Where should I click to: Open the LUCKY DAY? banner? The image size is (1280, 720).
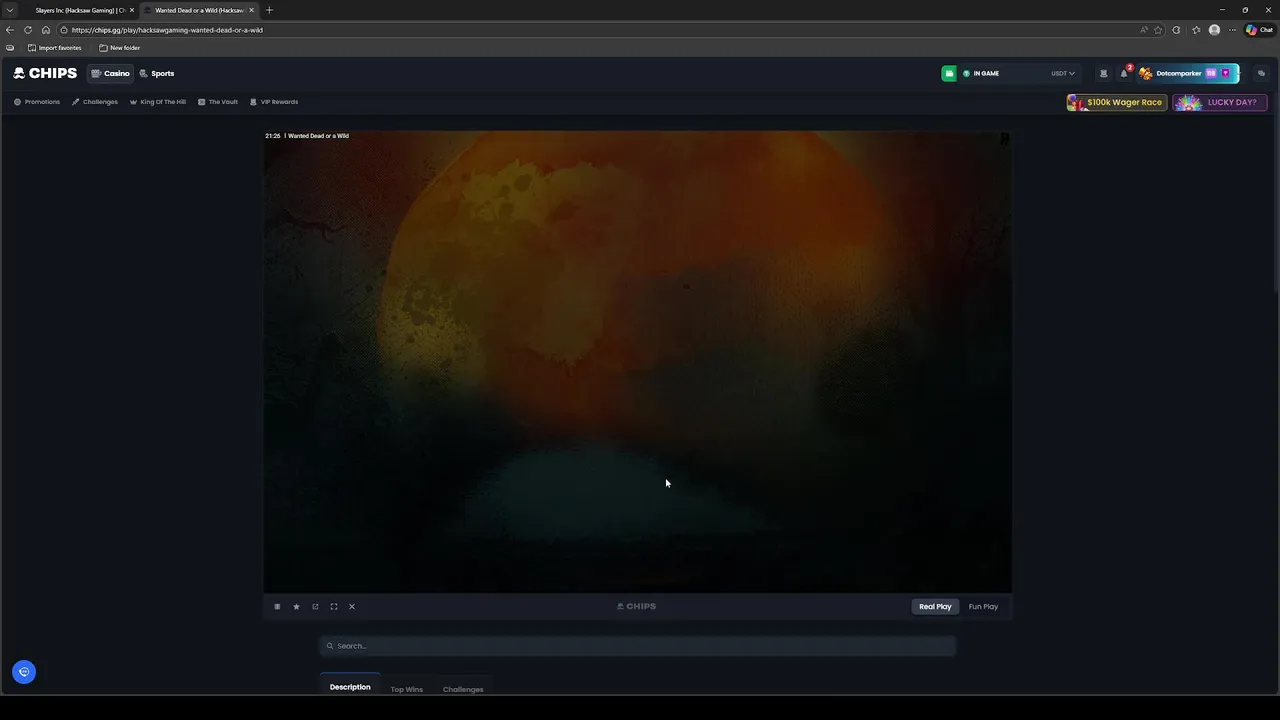coord(1220,102)
